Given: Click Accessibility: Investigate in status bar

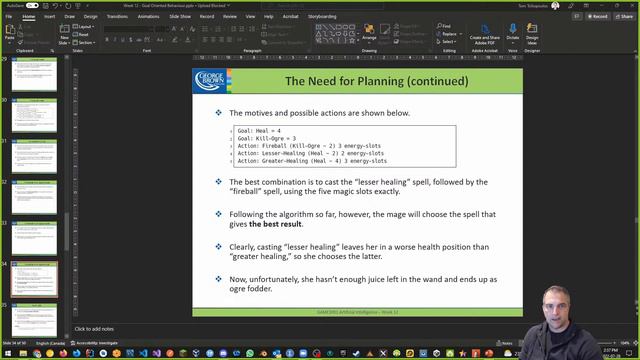Looking at the screenshot, I should (x=94, y=343).
